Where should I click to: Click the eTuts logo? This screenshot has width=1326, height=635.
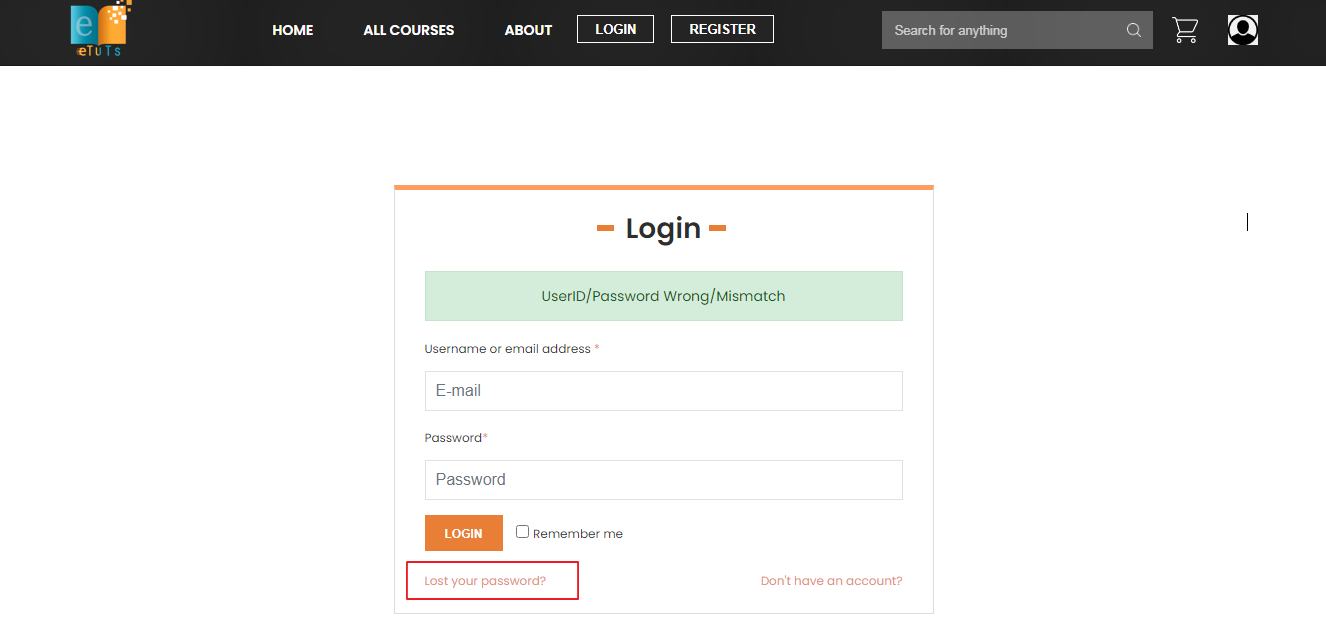[101, 29]
